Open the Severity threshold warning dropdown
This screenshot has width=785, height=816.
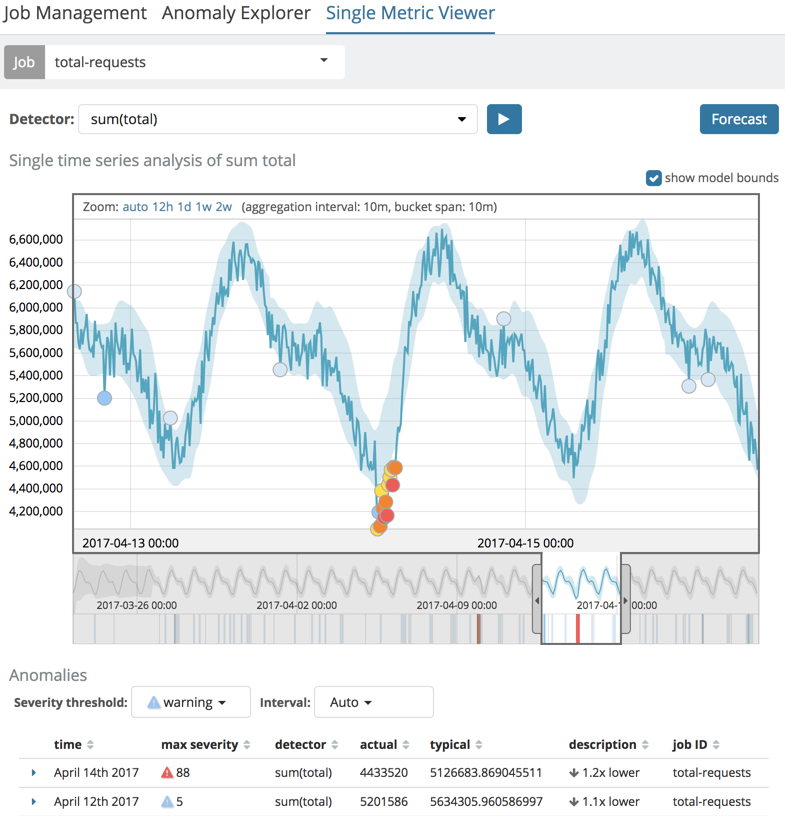tap(186, 702)
